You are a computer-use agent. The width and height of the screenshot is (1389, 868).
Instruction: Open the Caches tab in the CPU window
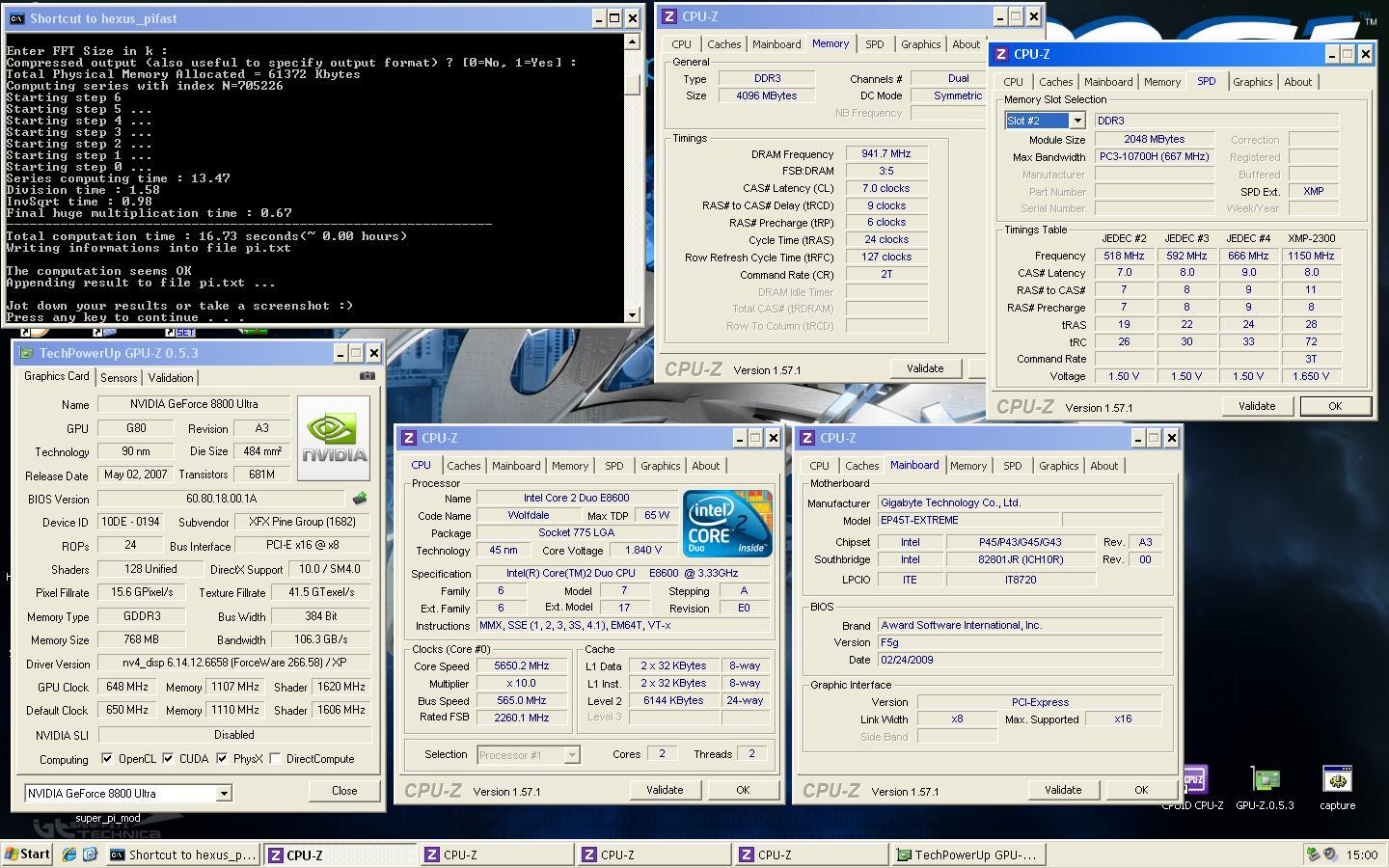tap(463, 466)
